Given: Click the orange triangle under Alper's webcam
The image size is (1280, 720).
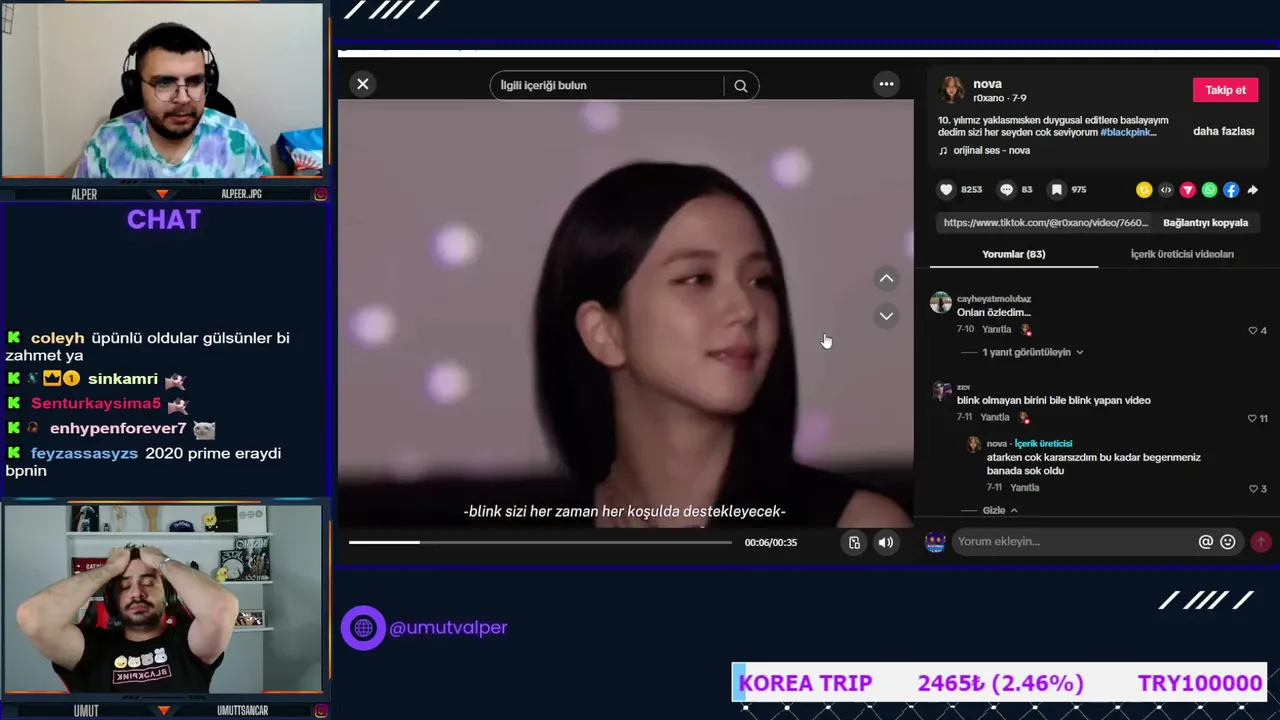Looking at the screenshot, I should click(162, 194).
